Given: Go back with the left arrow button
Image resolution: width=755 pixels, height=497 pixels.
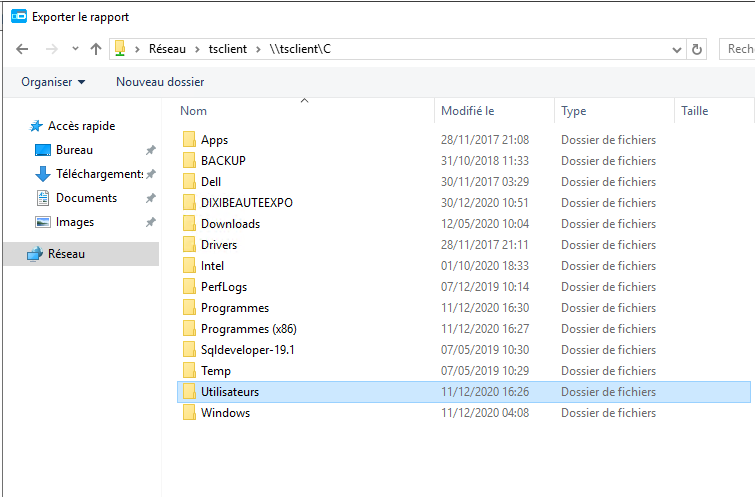Looking at the screenshot, I should click(x=22, y=49).
